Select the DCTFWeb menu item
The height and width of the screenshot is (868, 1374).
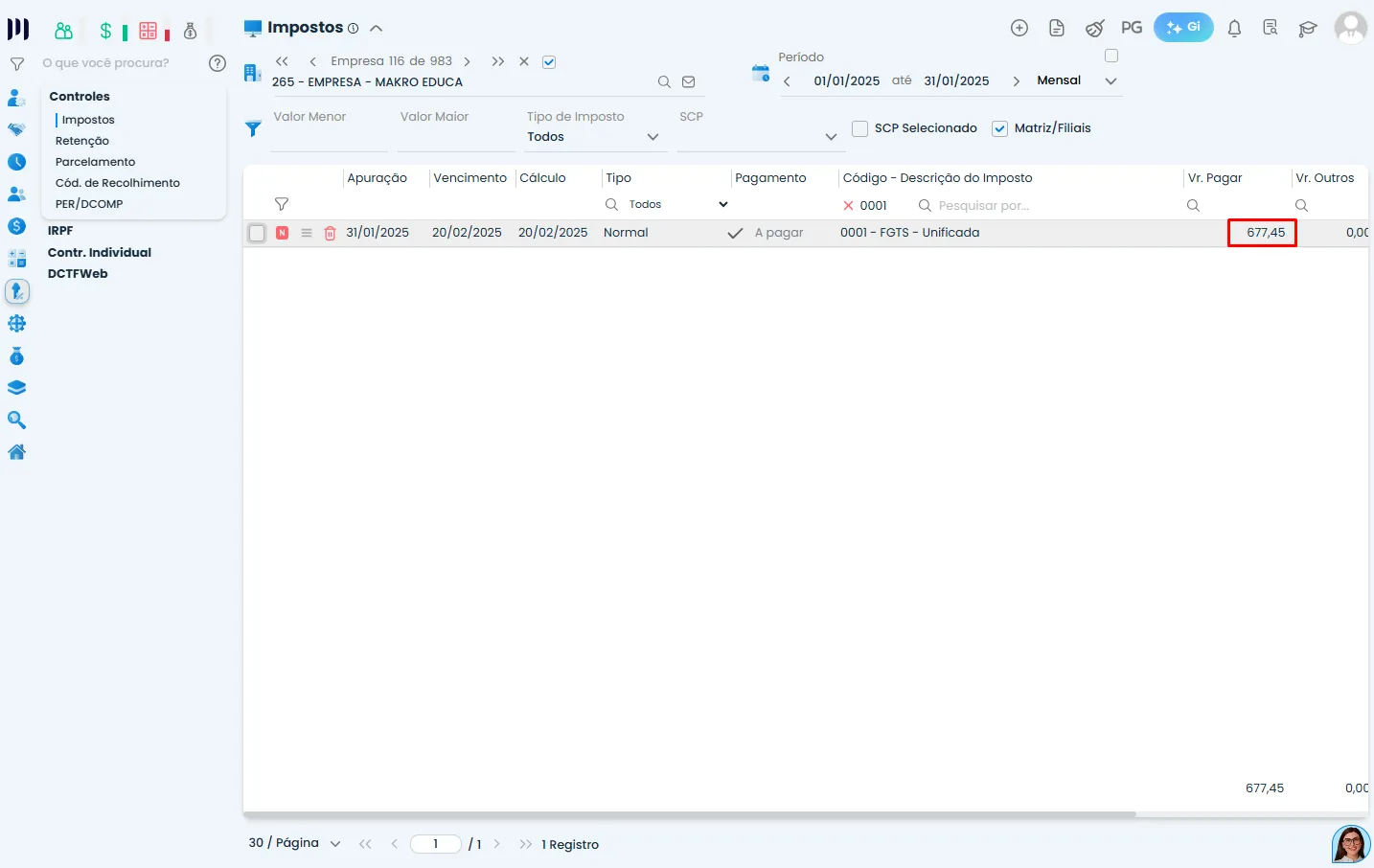coord(78,274)
